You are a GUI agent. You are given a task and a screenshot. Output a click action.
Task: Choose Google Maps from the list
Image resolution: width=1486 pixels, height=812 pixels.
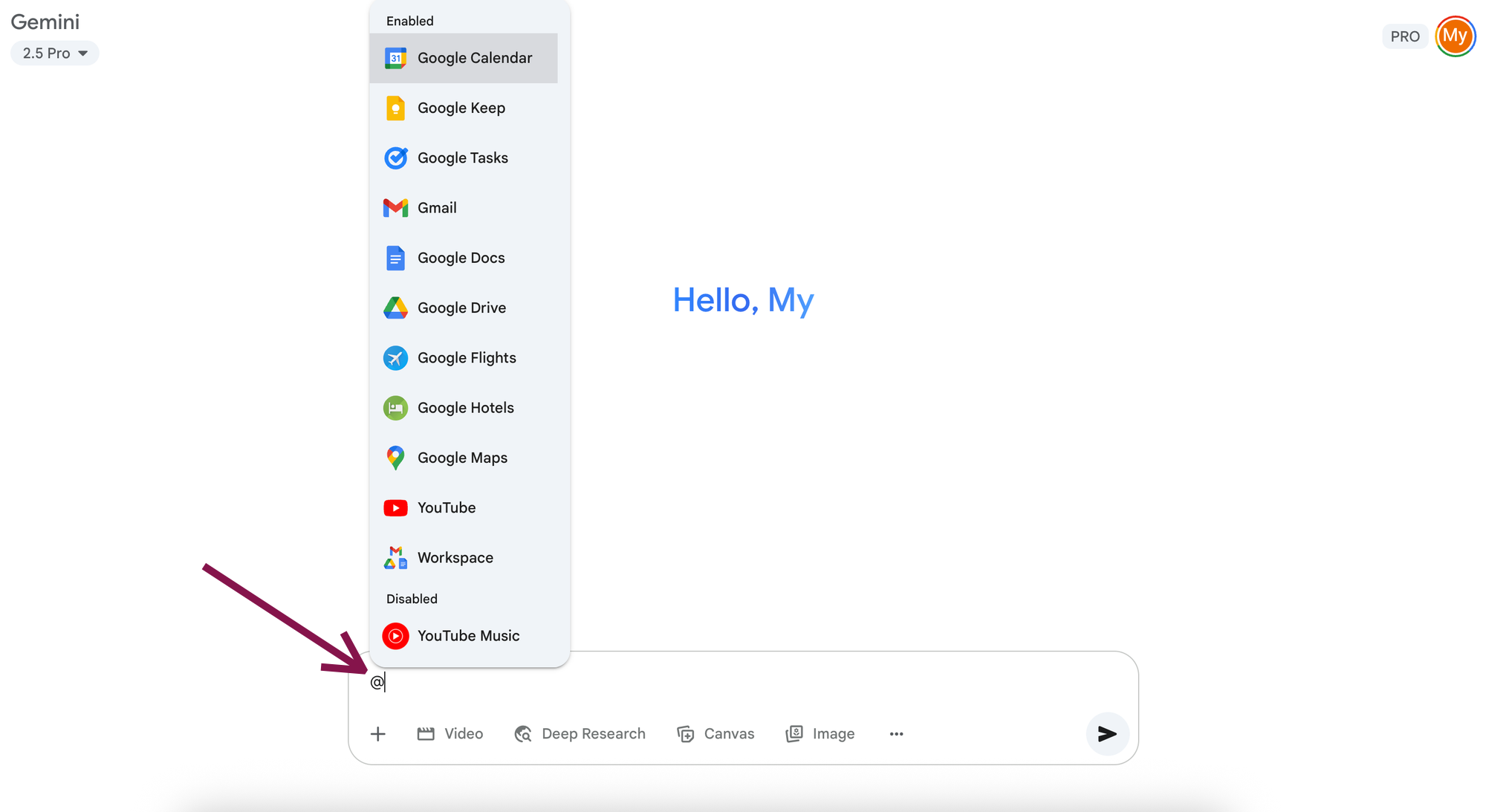tap(464, 458)
